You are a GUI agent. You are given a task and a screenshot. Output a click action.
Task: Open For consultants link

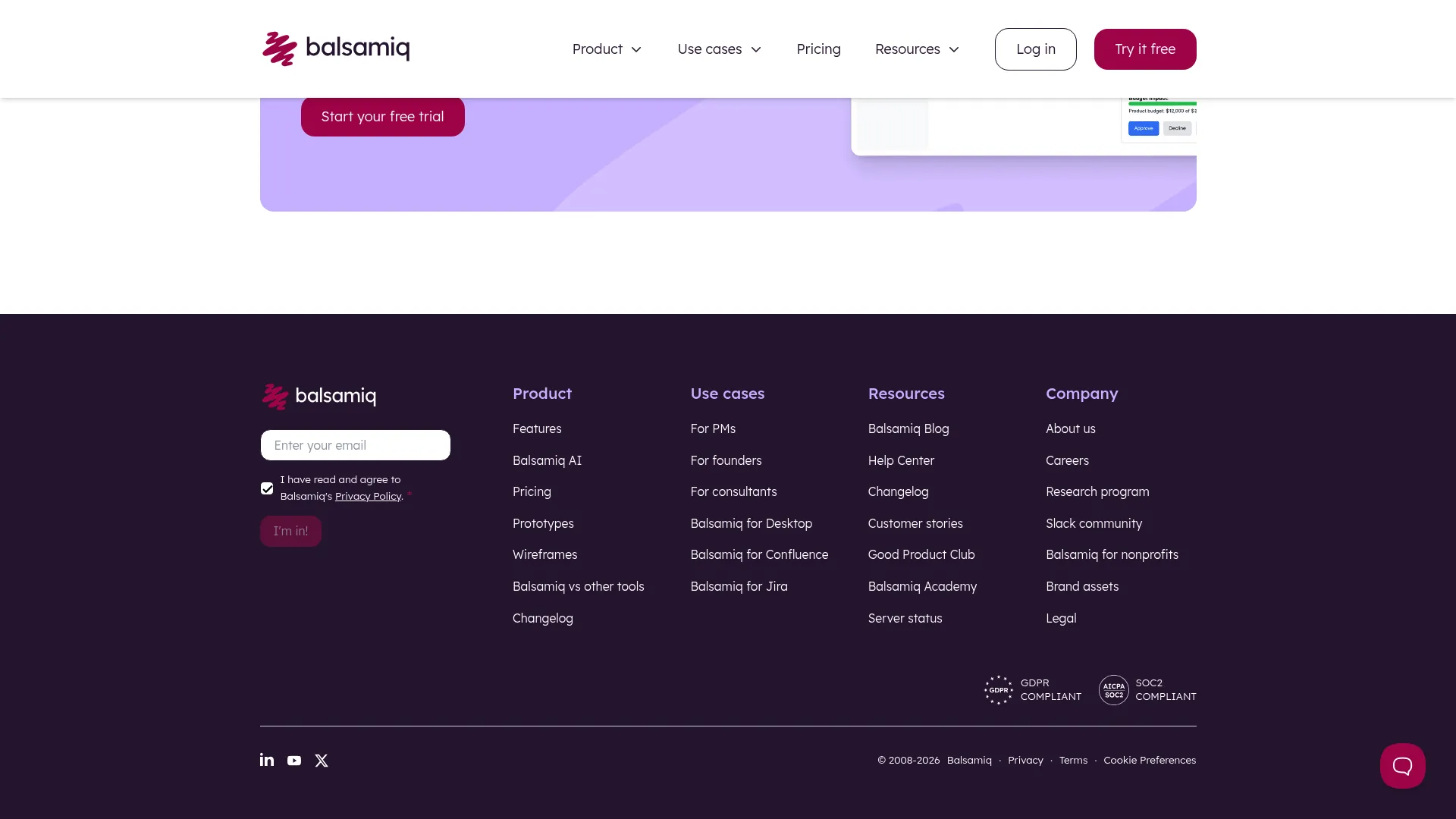[x=733, y=491]
